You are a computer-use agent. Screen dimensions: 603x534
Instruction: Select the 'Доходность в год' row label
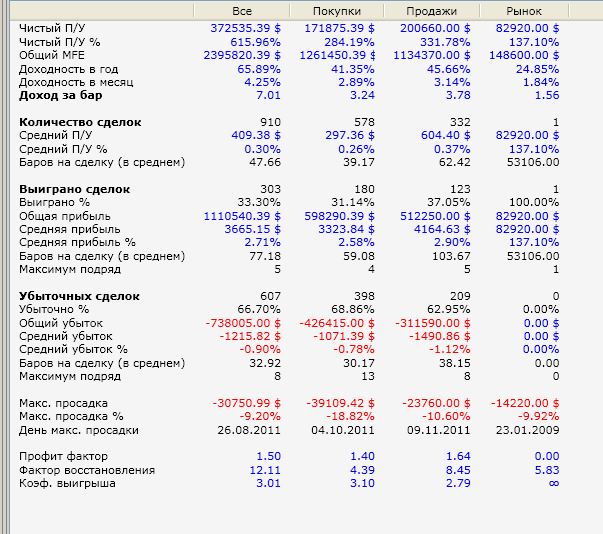pos(68,69)
